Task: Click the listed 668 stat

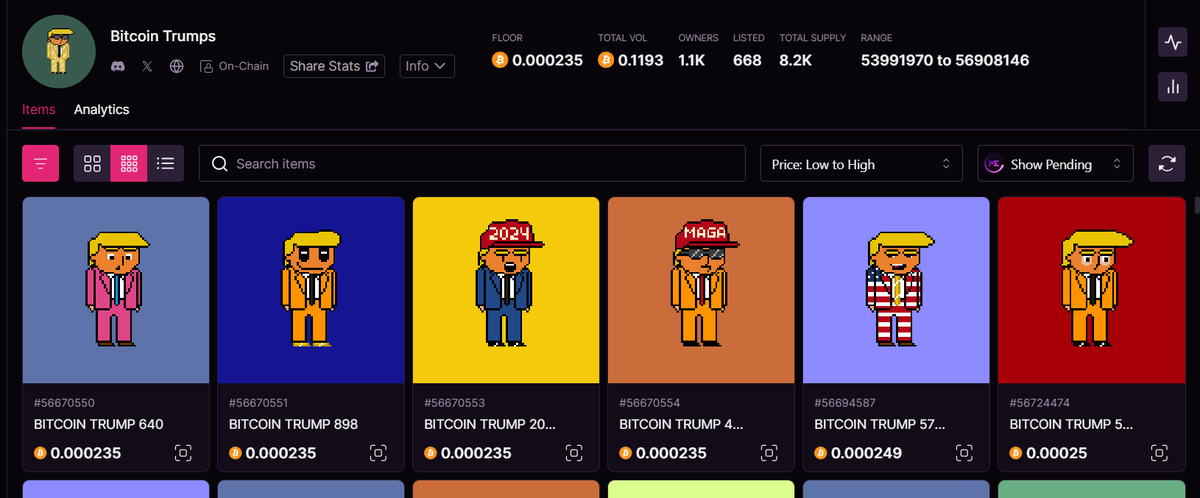Action: click(747, 60)
